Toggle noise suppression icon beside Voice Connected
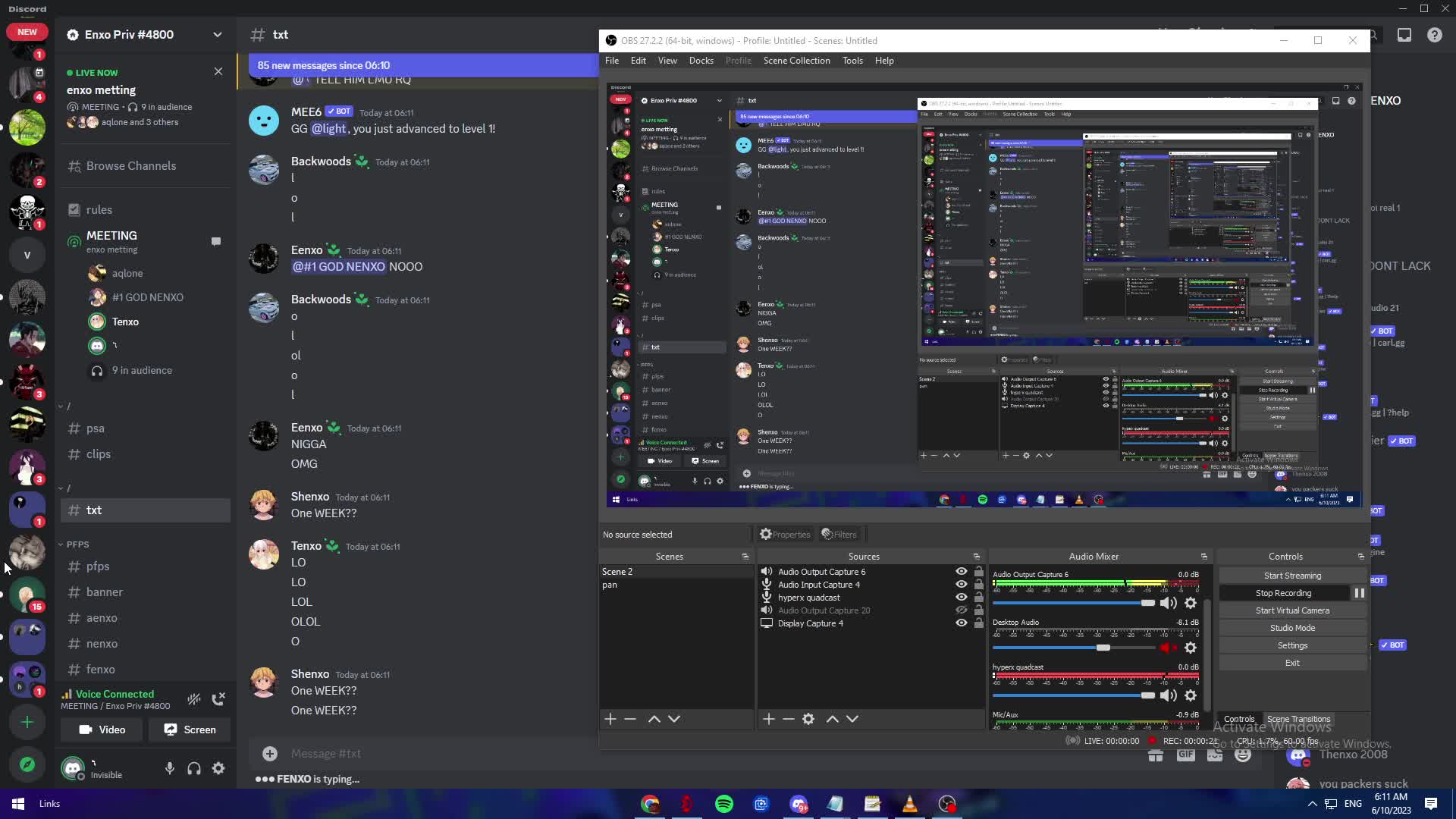Image resolution: width=1456 pixels, height=819 pixels. point(194,699)
